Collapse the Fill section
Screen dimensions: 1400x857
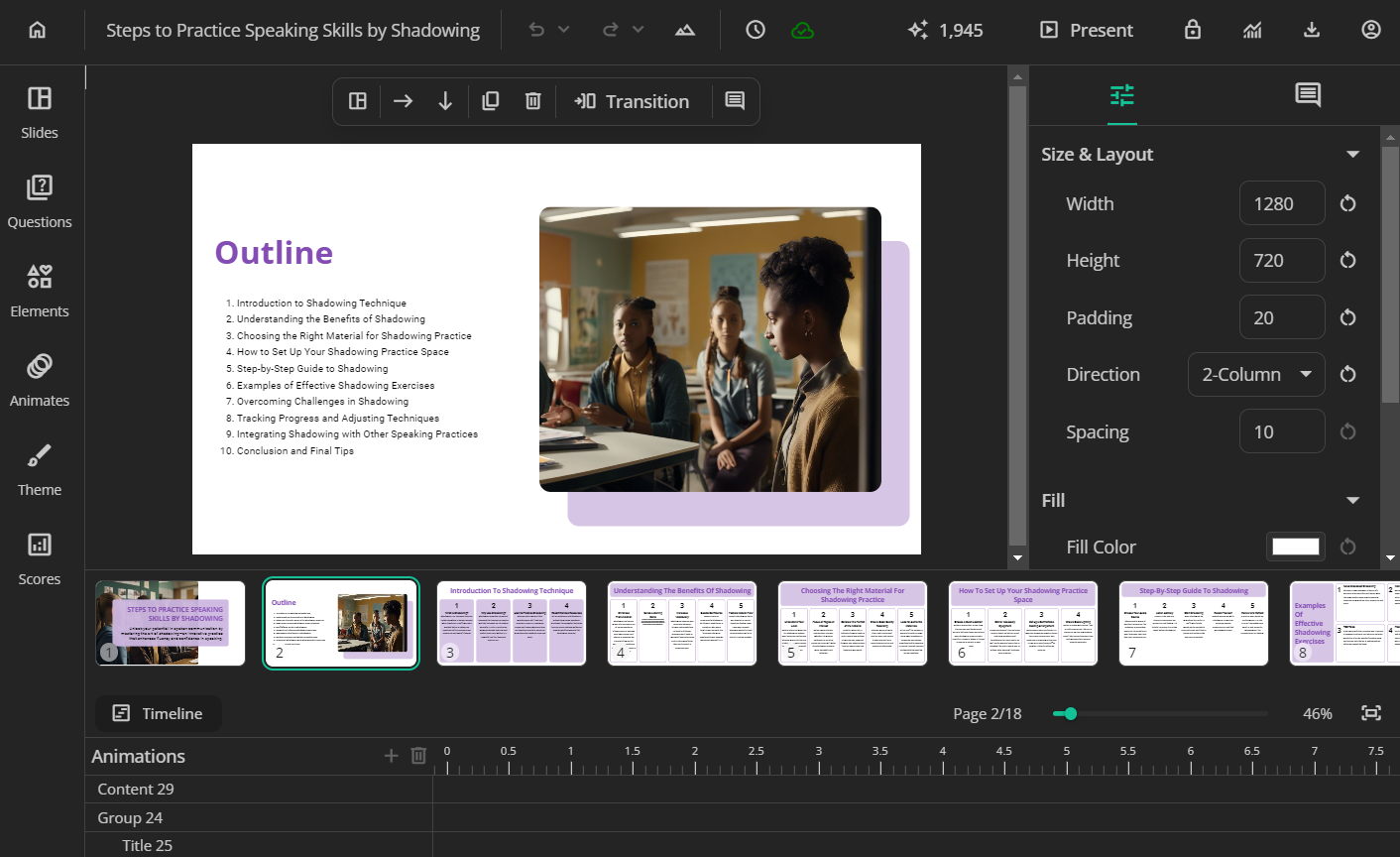click(1352, 500)
